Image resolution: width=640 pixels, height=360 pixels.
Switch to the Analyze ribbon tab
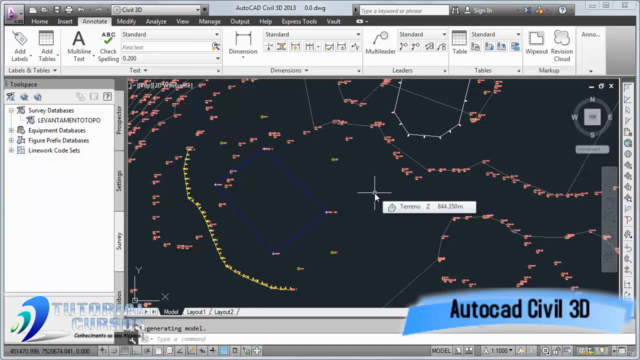point(156,21)
